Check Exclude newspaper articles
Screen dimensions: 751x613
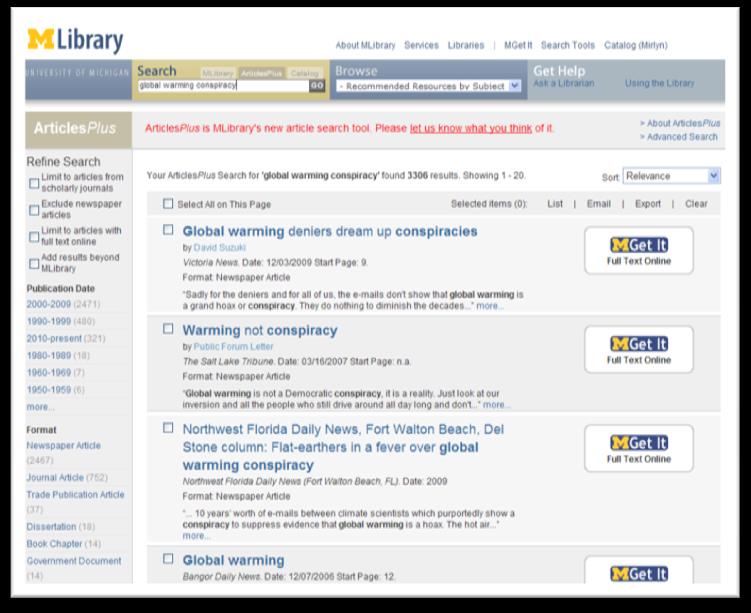(x=34, y=210)
